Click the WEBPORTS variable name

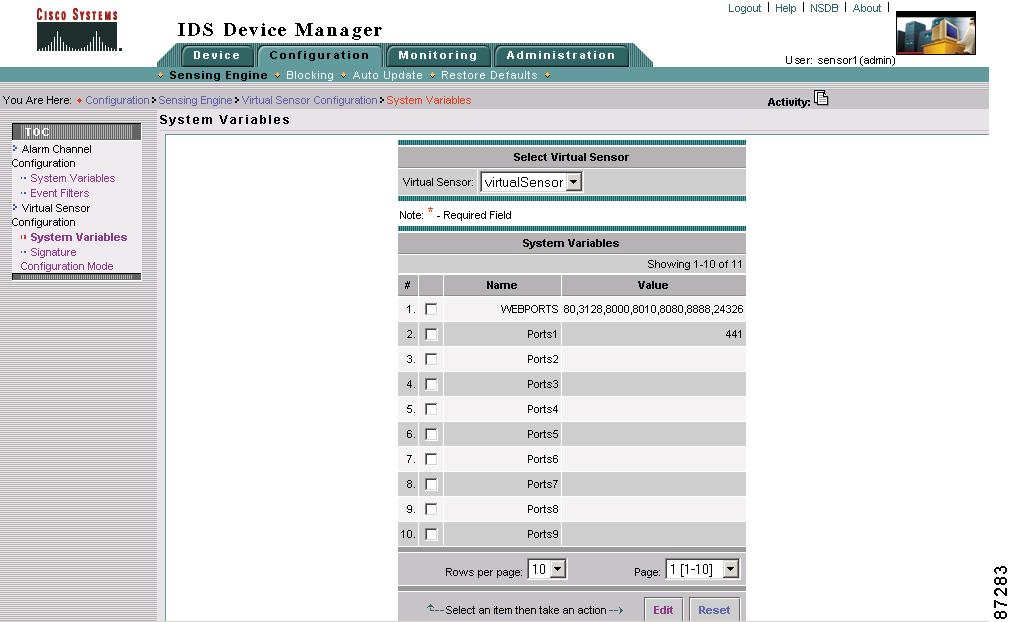pyautogui.click(x=529, y=309)
